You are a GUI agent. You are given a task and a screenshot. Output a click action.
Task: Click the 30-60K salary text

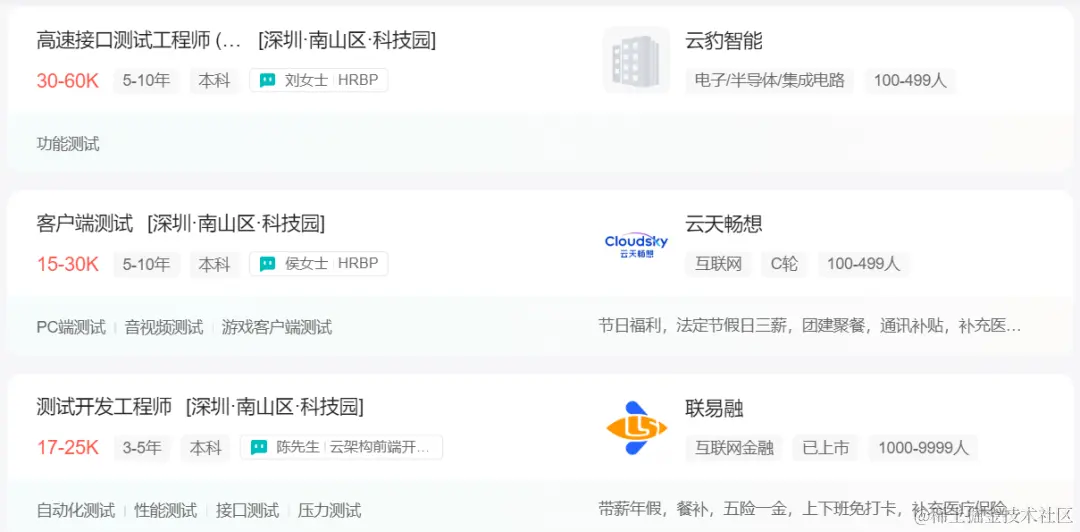coord(68,81)
